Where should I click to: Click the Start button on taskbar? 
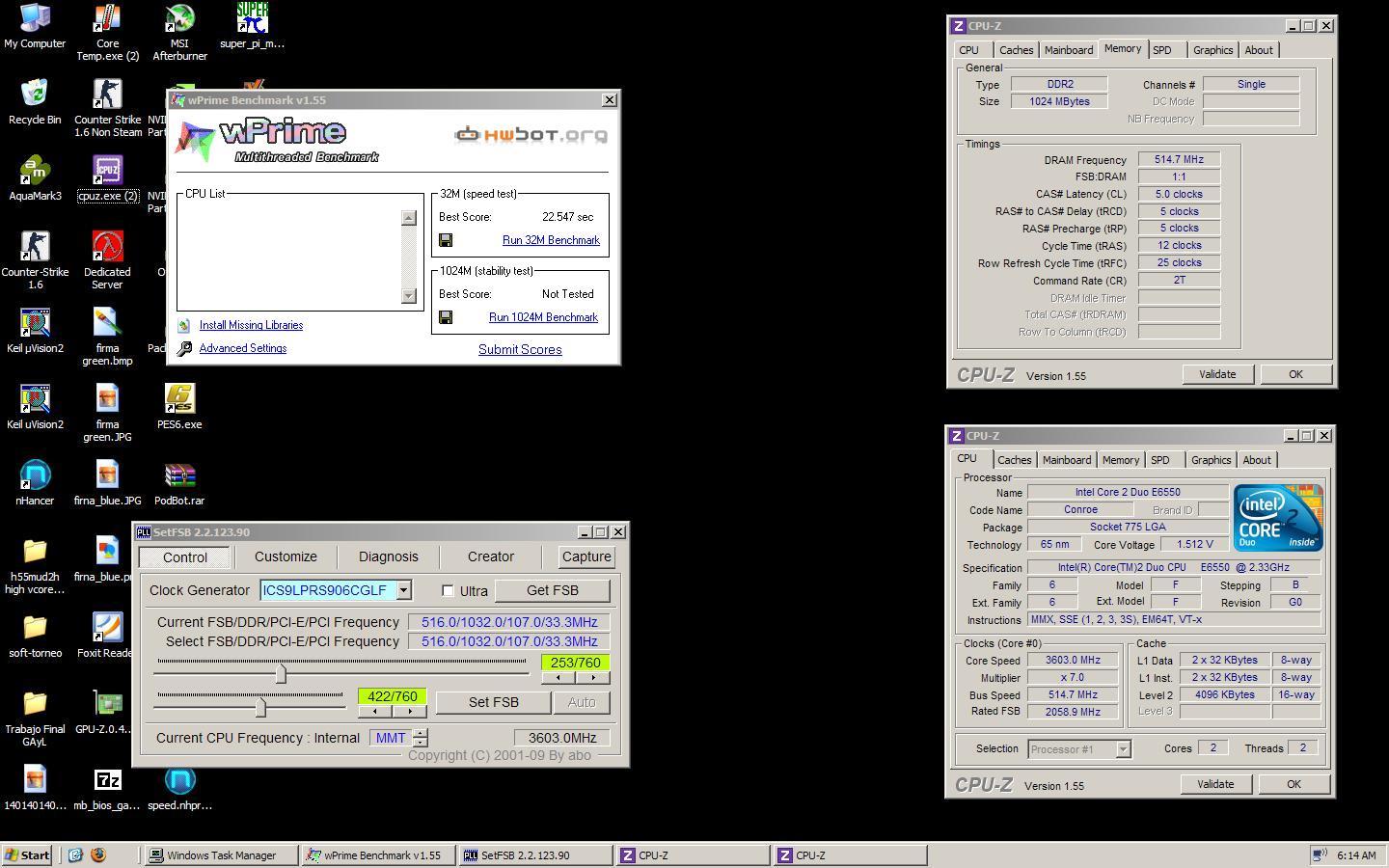pos(28,855)
